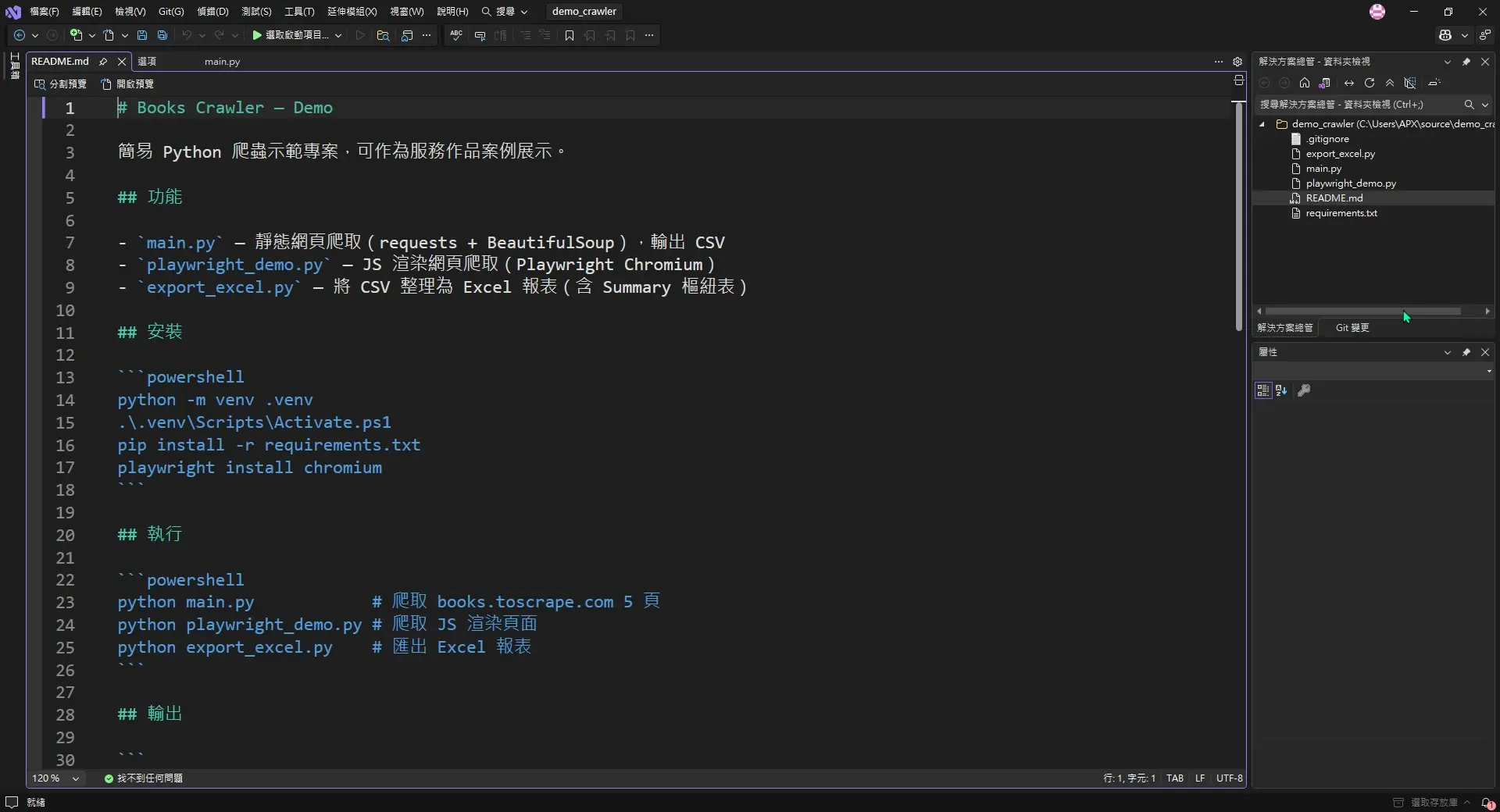This screenshot has width=1500, height=812.
Task: Click the bookmark toggle icon in toolbar
Action: pos(570,35)
